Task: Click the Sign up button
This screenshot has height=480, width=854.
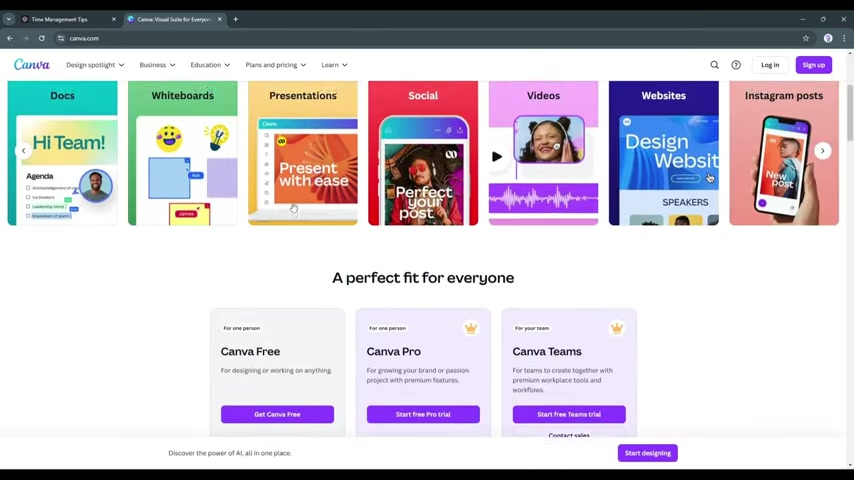Action: (x=813, y=65)
